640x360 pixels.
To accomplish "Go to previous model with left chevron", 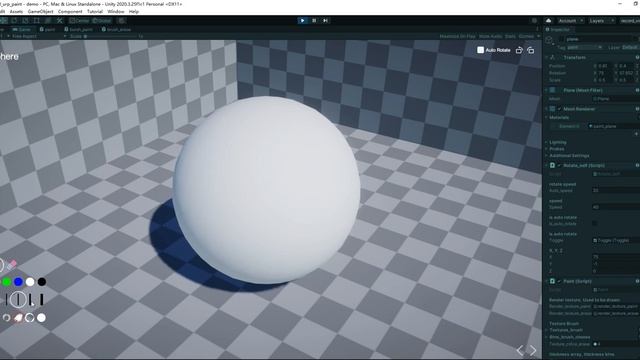I will coord(520,350).
